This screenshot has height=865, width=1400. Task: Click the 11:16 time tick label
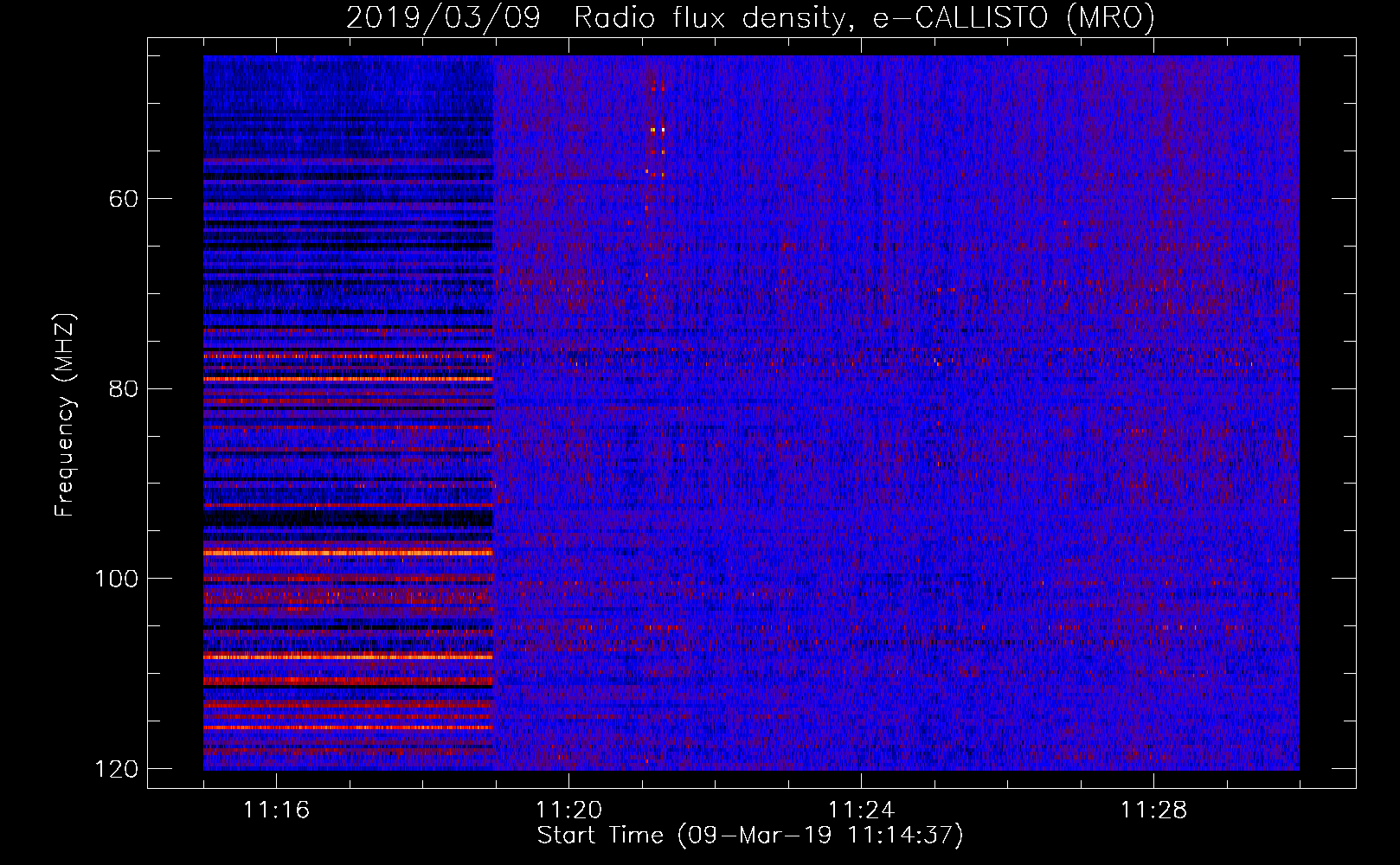[x=276, y=811]
